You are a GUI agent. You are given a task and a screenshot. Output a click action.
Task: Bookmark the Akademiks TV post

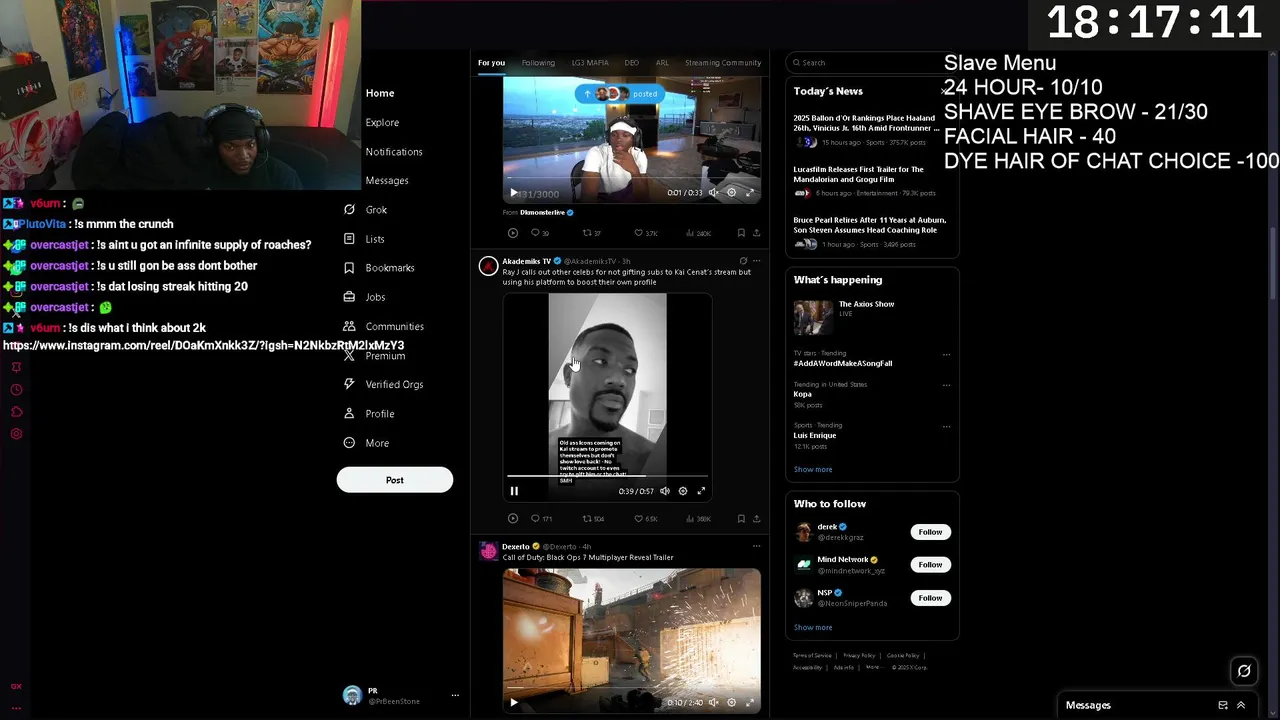pos(741,519)
